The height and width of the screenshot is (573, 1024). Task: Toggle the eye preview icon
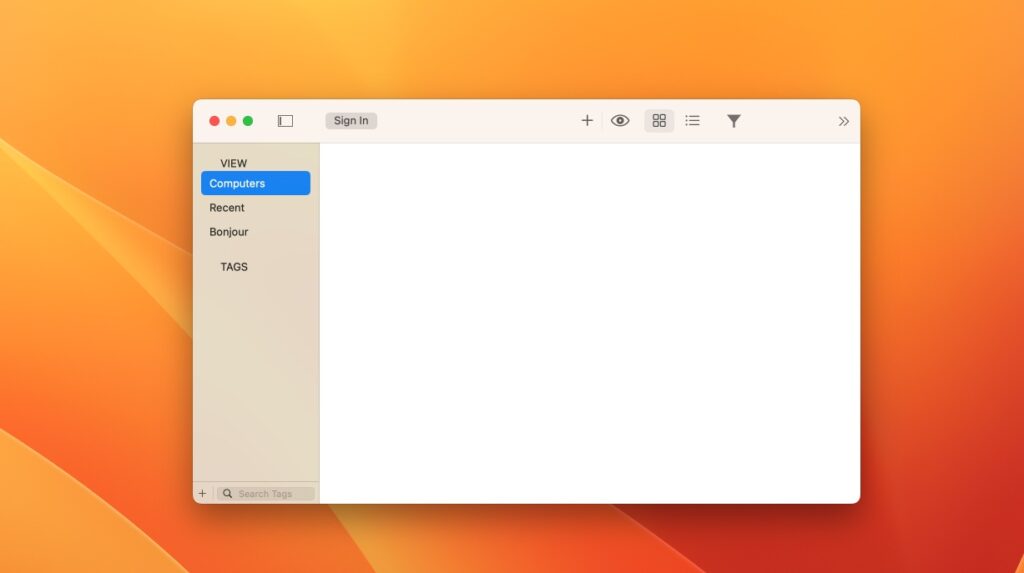coord(620,121)
